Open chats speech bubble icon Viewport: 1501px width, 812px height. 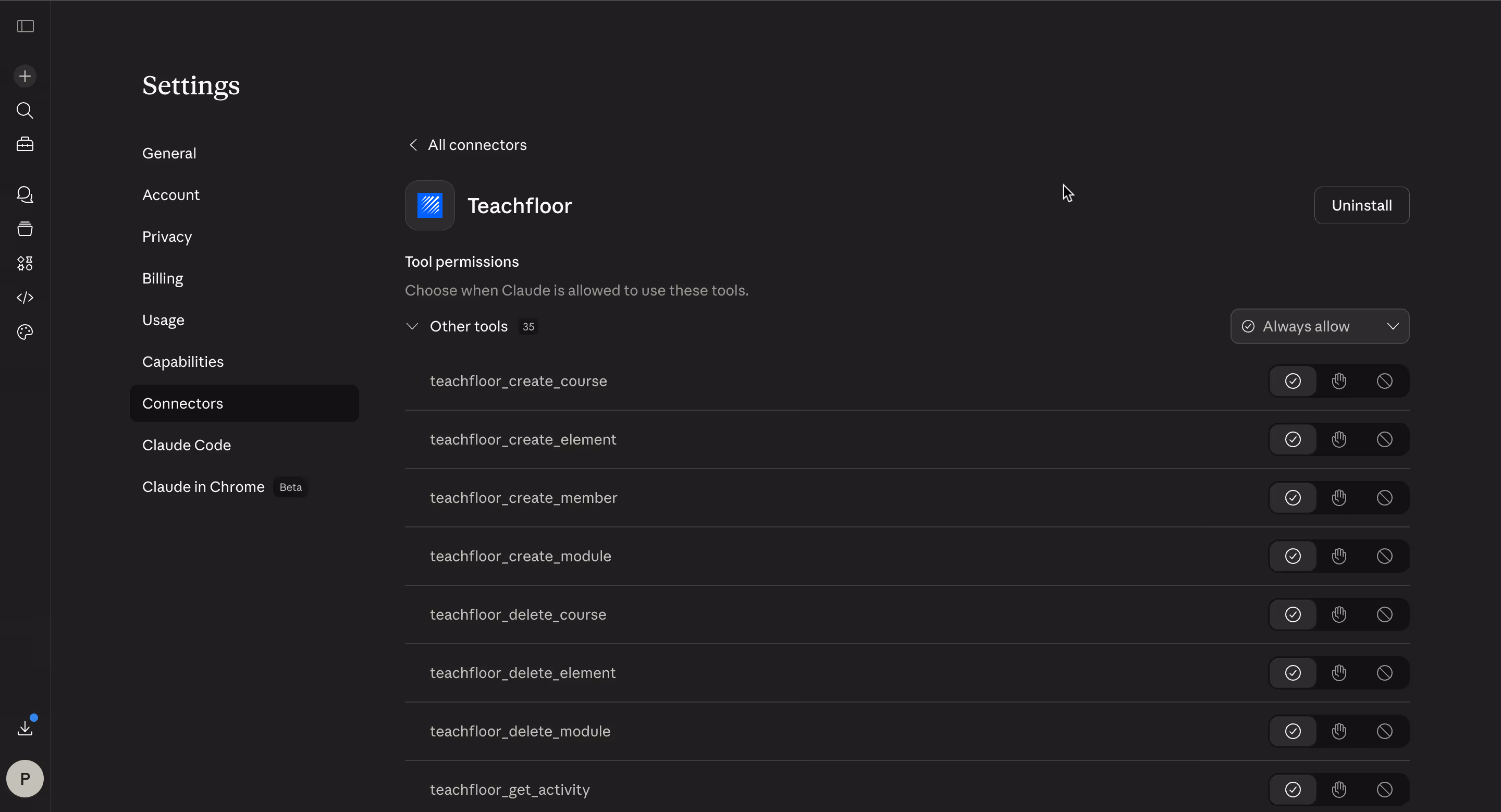(25, 194)
